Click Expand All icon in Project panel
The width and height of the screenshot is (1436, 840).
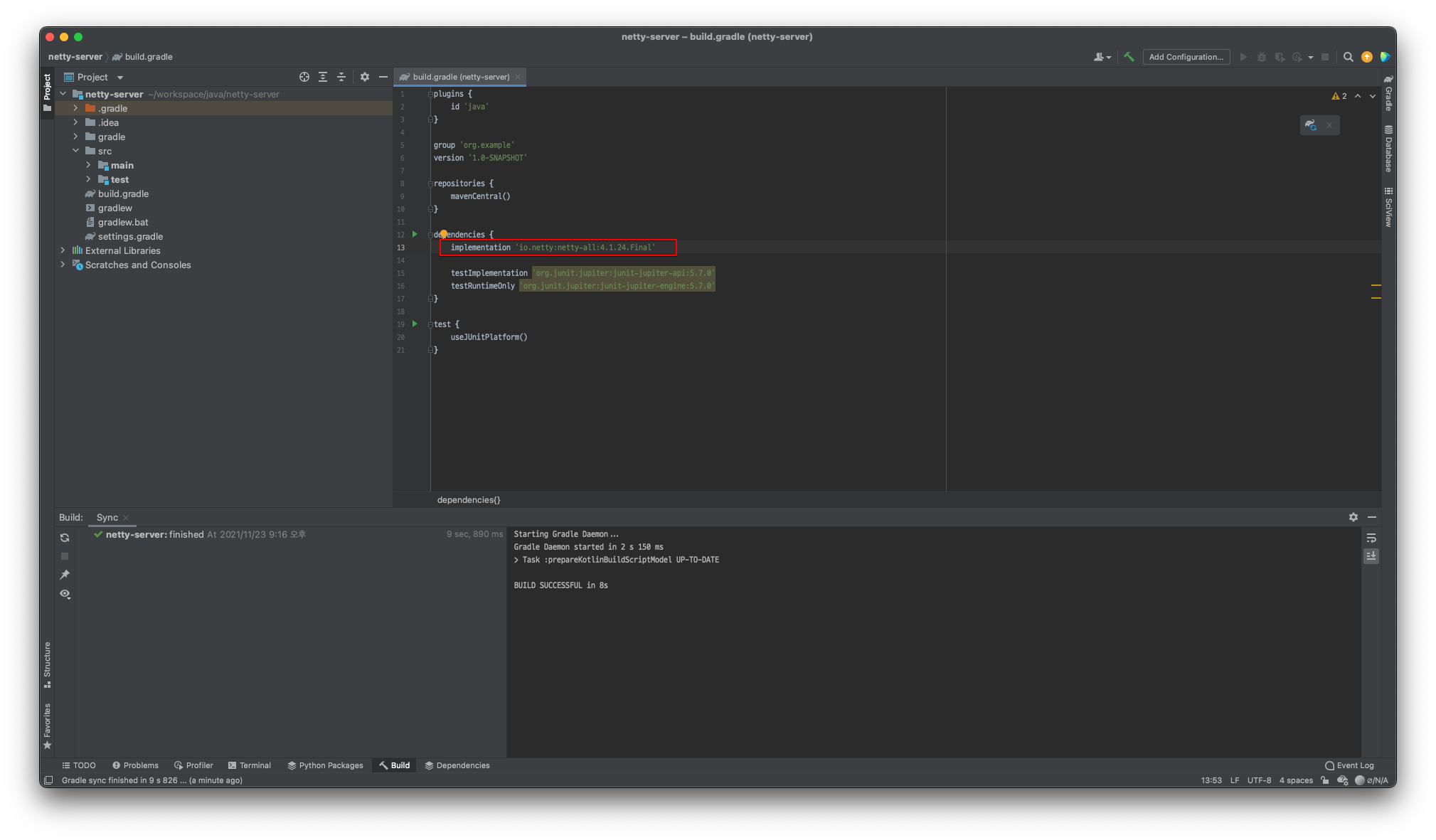point(323,77)
